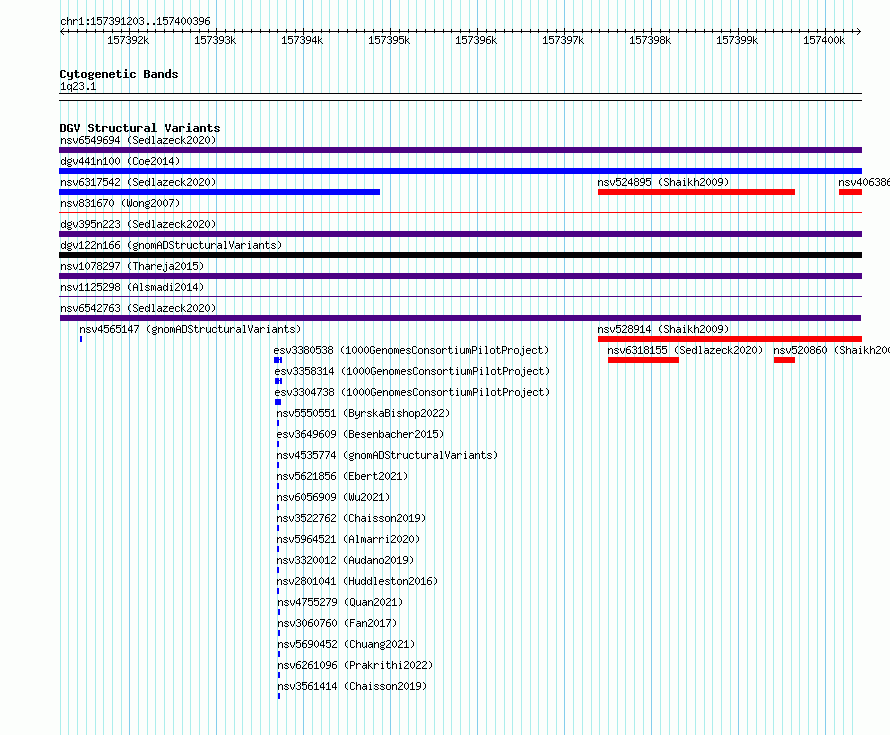Click the 157399k ruler tick label

point(737,40)
